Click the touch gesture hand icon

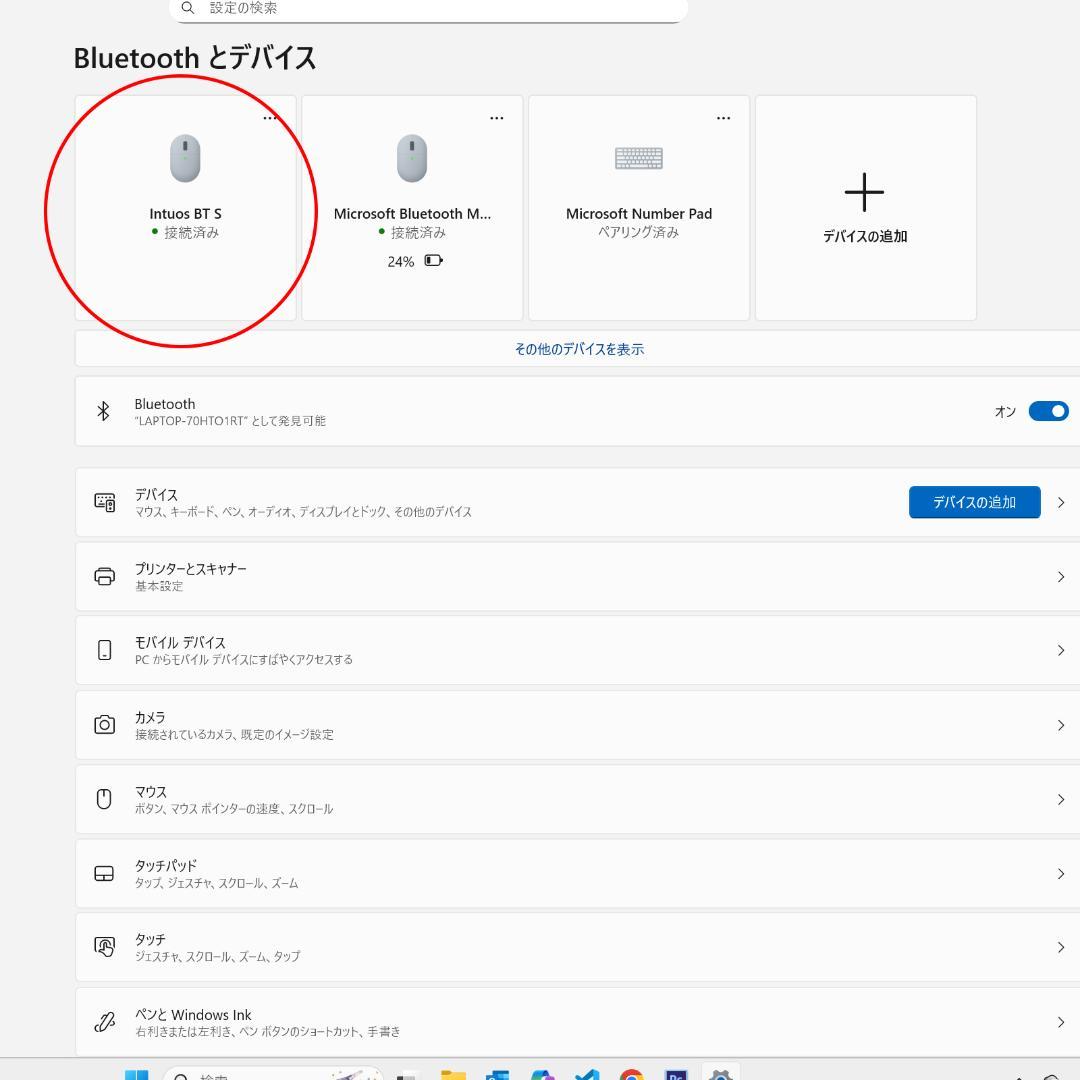pyautogui.click(x=105, y=947)
